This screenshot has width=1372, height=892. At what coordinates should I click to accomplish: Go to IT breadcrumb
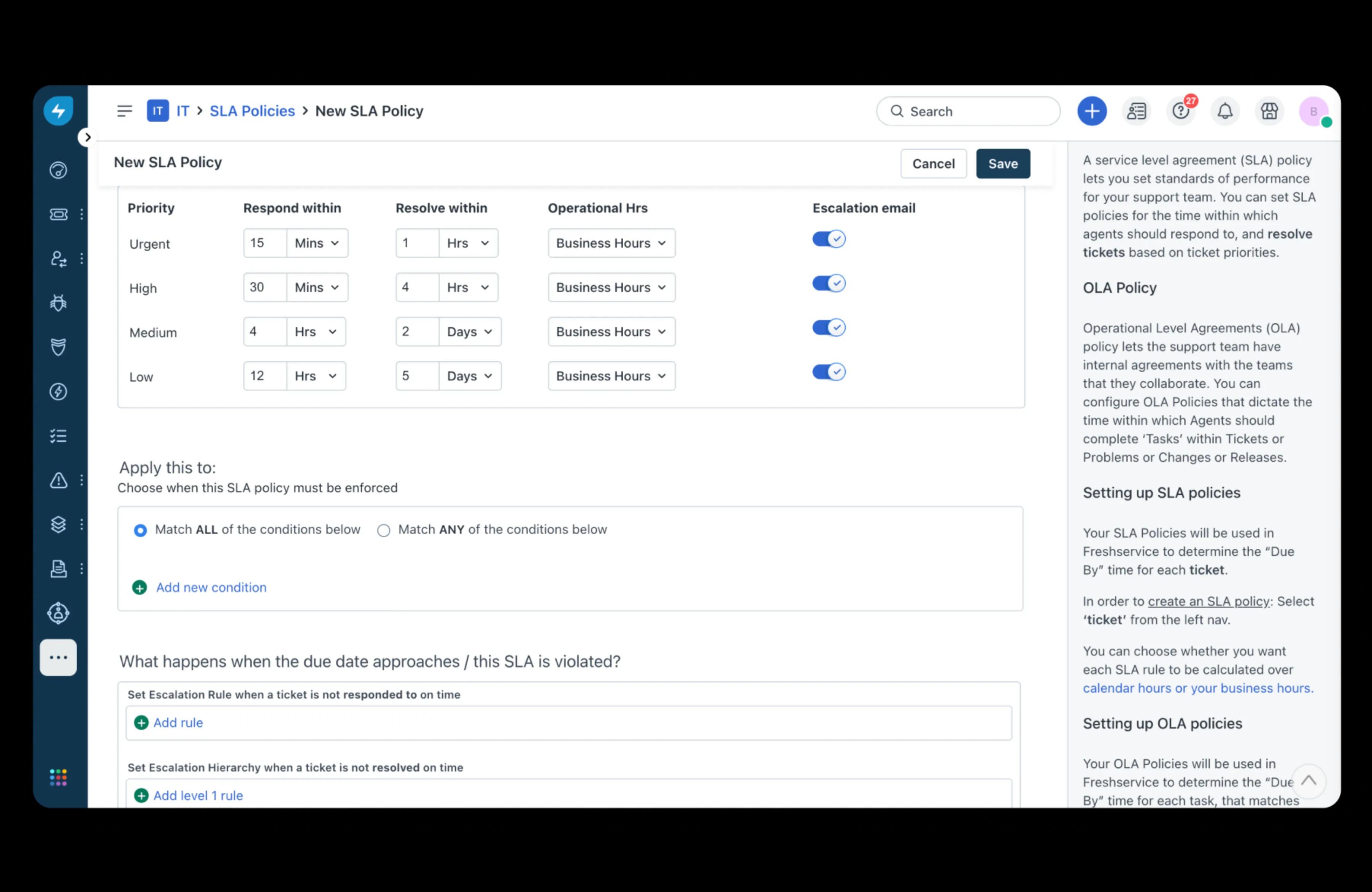tap(183, 111)
